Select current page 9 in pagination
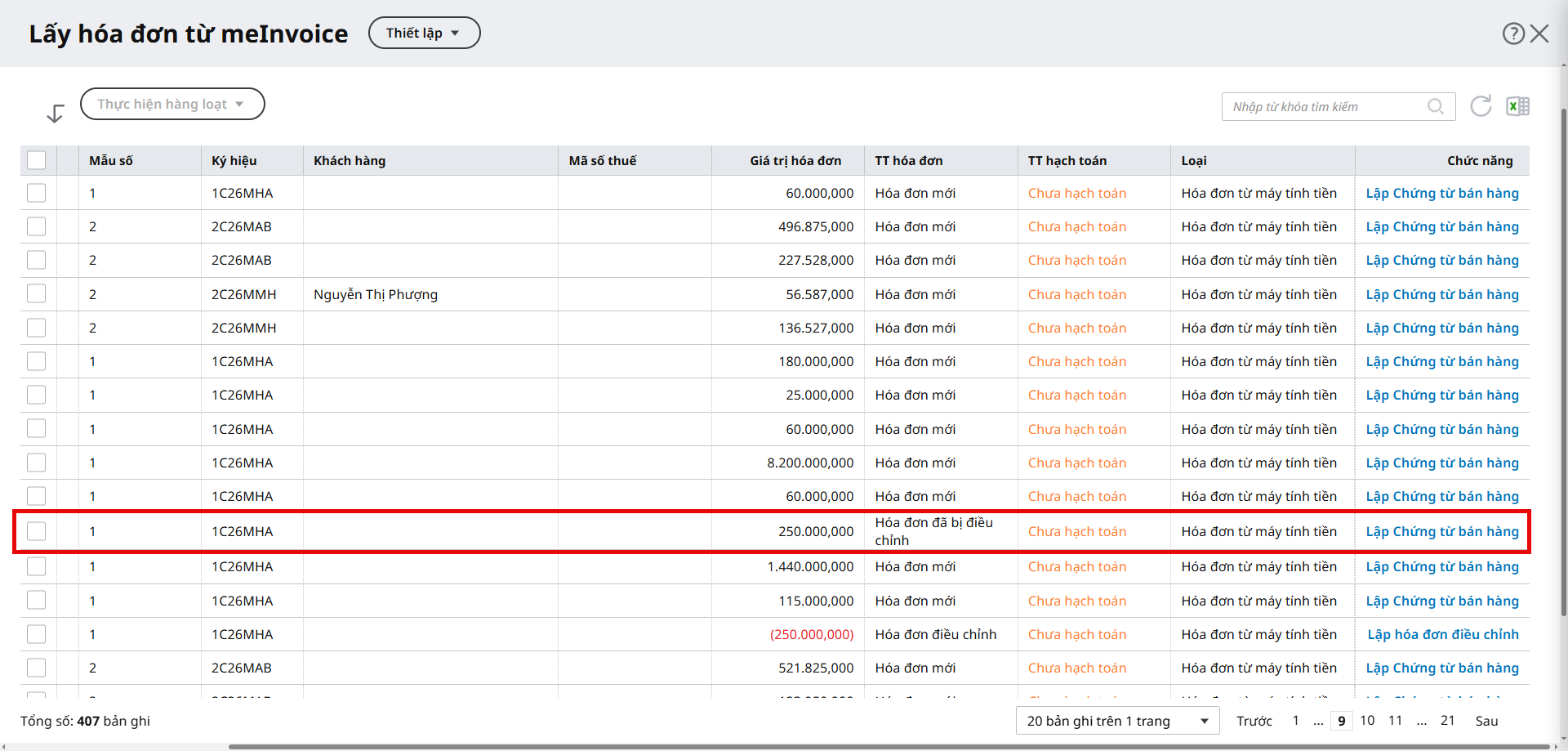1568x751 pixels. click(x=1341, y=721)
